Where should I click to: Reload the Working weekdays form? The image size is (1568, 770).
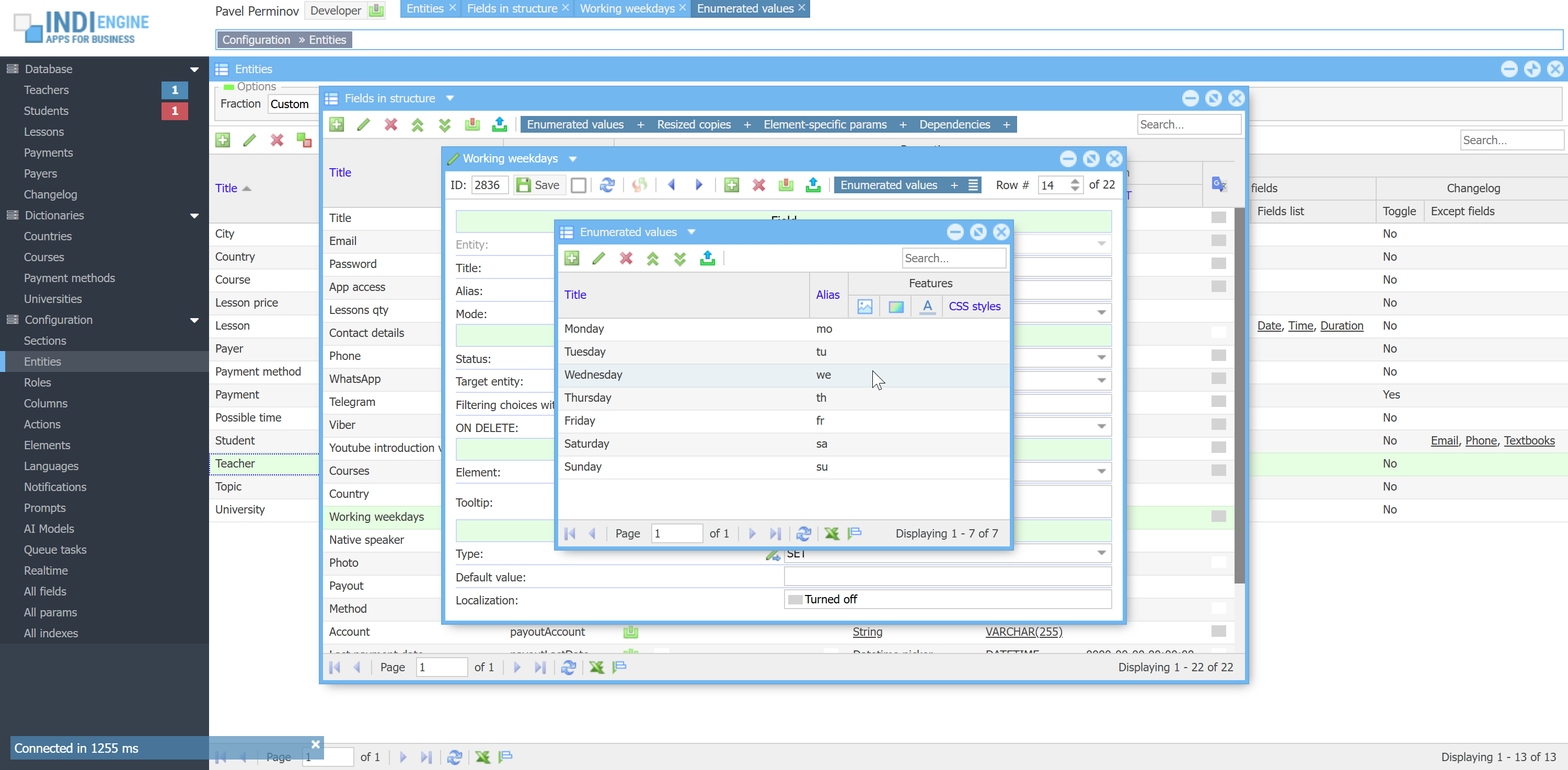[x=607, y=185]
